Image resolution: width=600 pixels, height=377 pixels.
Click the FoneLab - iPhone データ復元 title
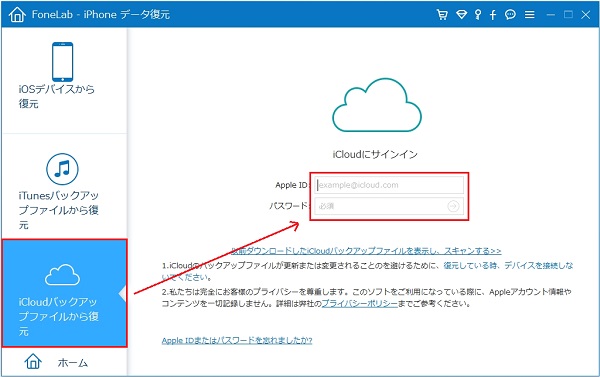coord(101,15)
